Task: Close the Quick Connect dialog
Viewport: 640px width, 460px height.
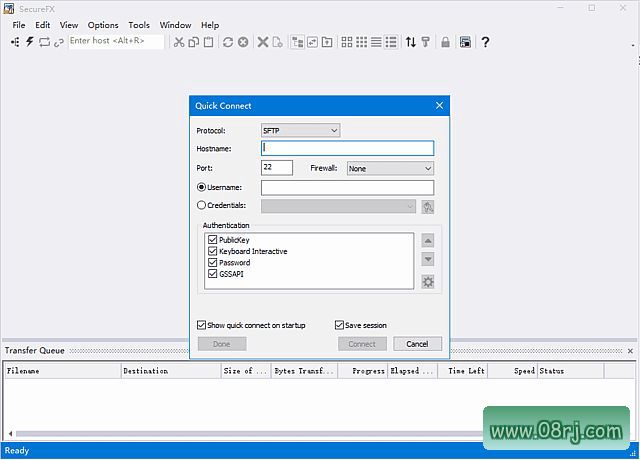Action: (439, 106)
